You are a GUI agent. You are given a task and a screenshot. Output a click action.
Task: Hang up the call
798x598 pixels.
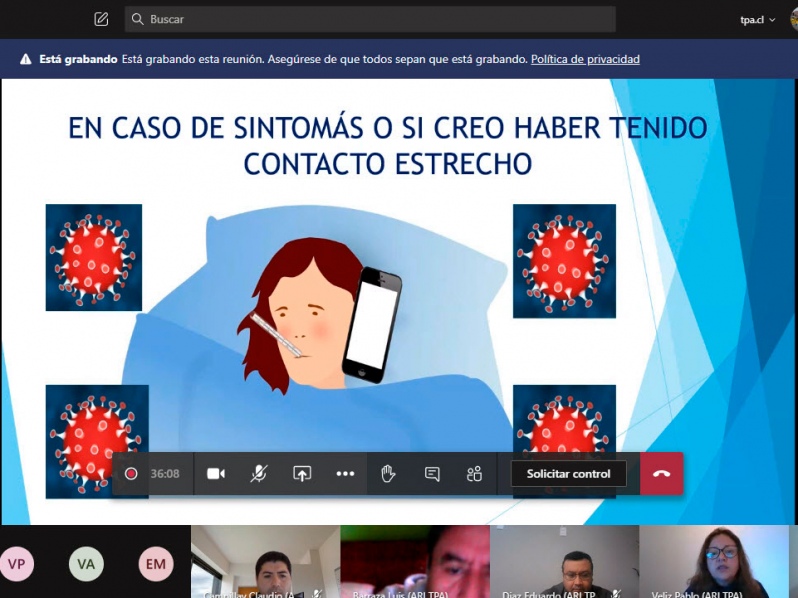point(661,474)
